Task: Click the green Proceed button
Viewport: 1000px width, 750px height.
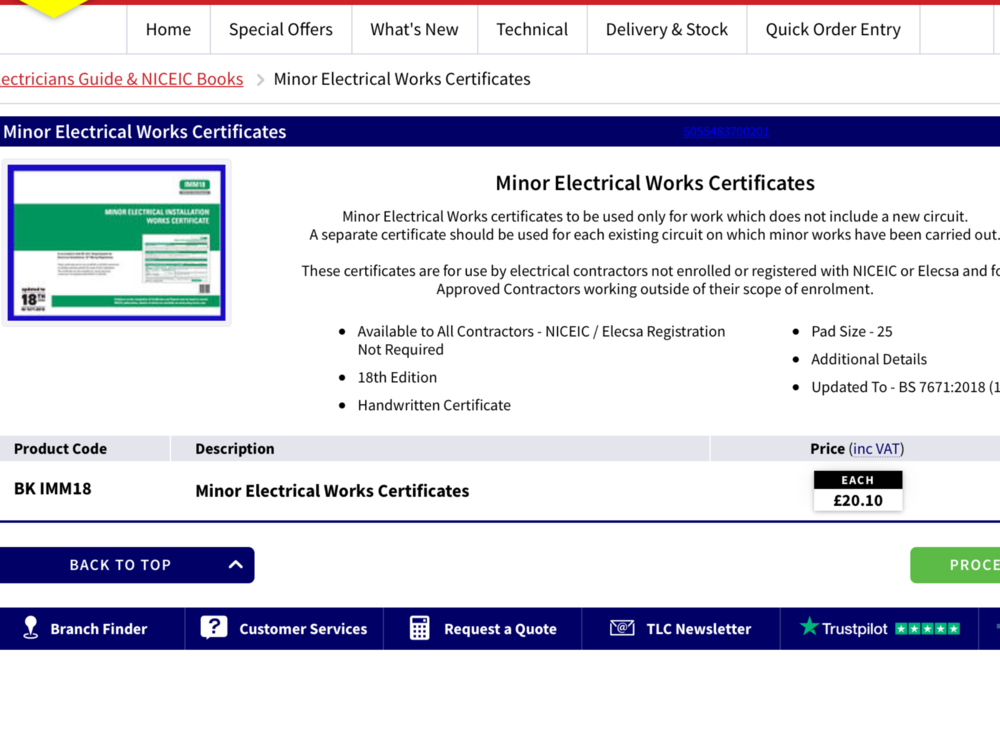Action: [x=955, y=565]
